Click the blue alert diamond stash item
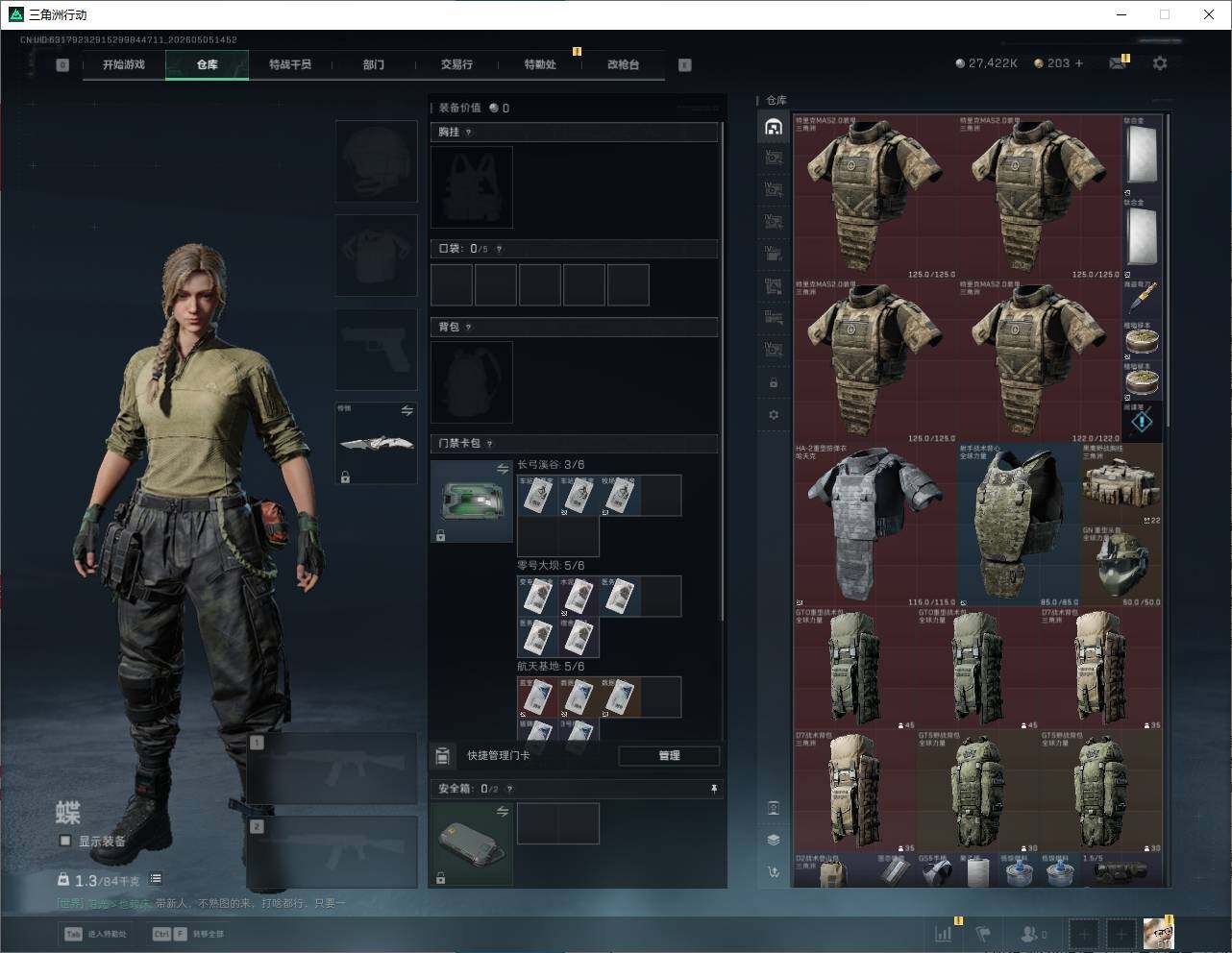Screen dimensions: 1232x953 [x=1142, y=422]
